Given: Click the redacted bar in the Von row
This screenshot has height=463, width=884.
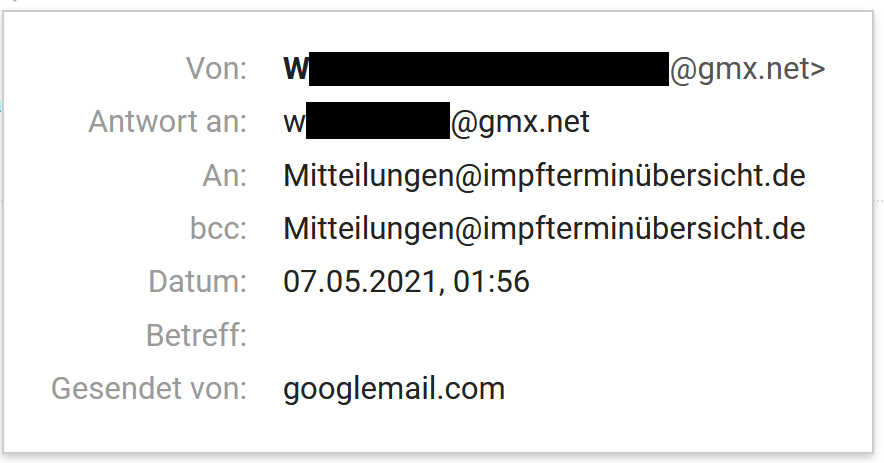Looking at the screenshot, I should click(x=488, y=69).
